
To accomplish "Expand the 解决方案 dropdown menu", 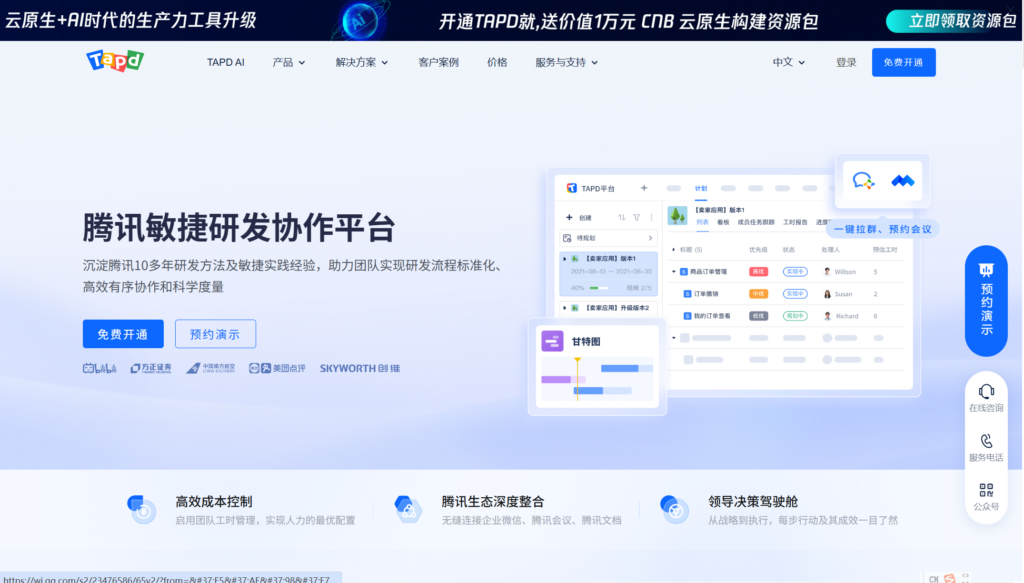I will [361, 62].
